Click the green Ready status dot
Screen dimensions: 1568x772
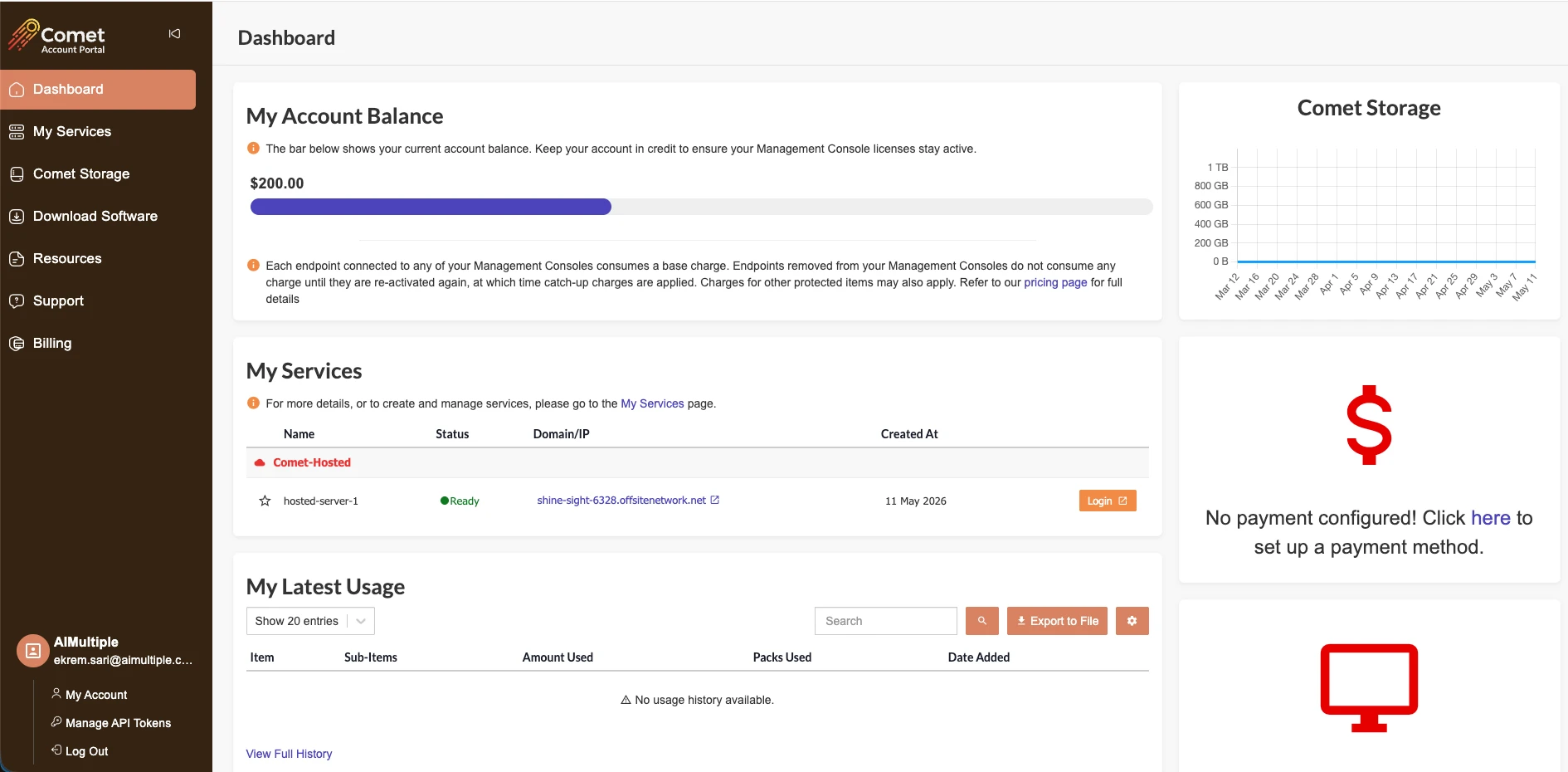point(445,501)
